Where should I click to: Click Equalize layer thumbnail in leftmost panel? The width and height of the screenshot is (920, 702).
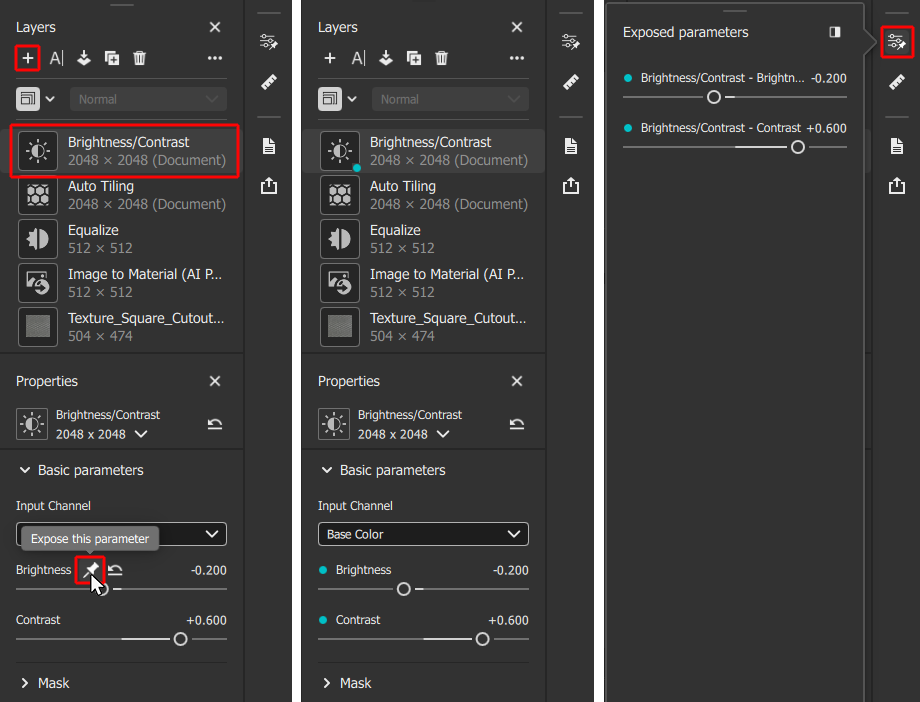coord(38,239)
